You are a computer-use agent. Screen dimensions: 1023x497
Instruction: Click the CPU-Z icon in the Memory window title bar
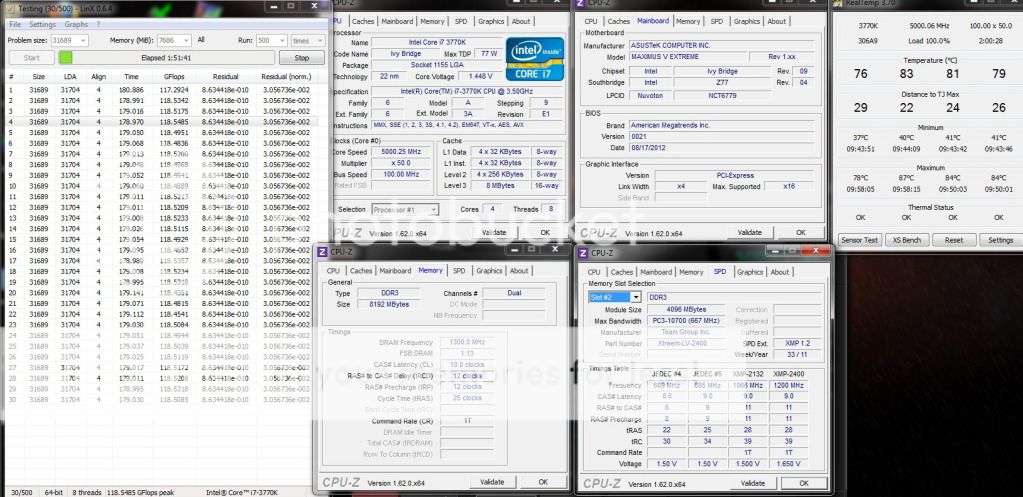(322, 252)
